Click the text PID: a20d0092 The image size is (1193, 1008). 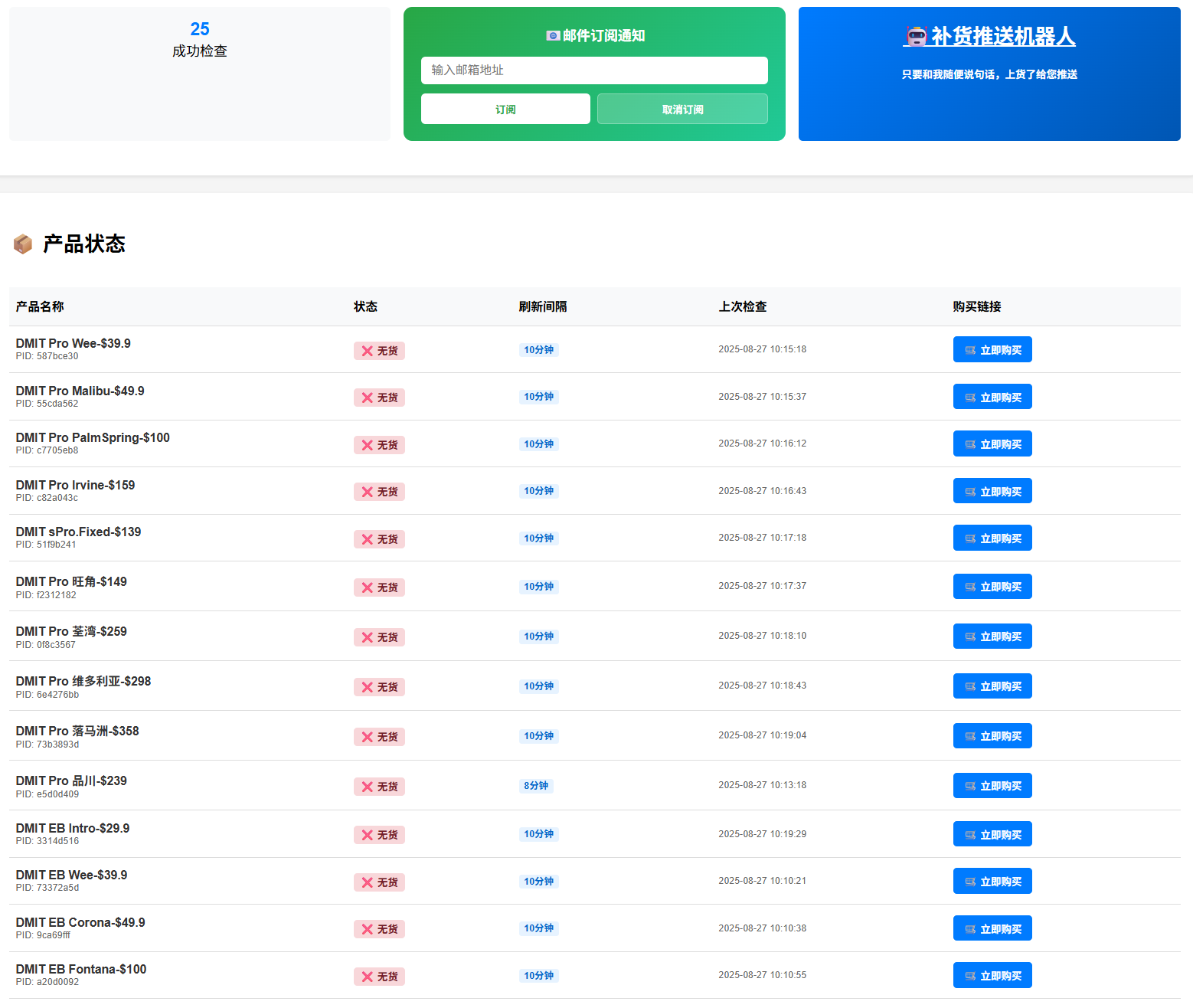point(47,982)
